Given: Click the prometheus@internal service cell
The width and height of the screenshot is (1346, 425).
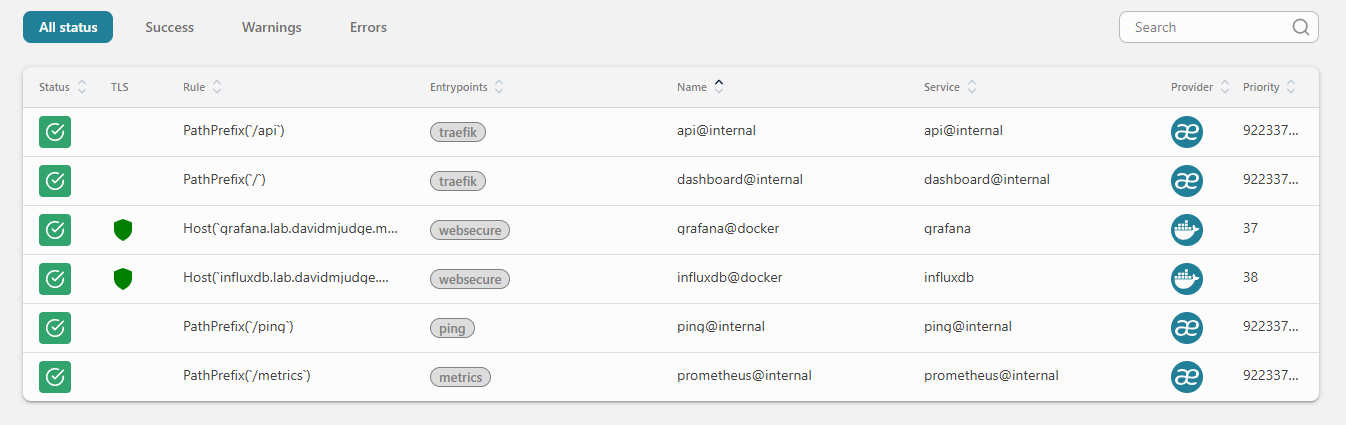Looking at the screenshot, I should coord(991,375).
